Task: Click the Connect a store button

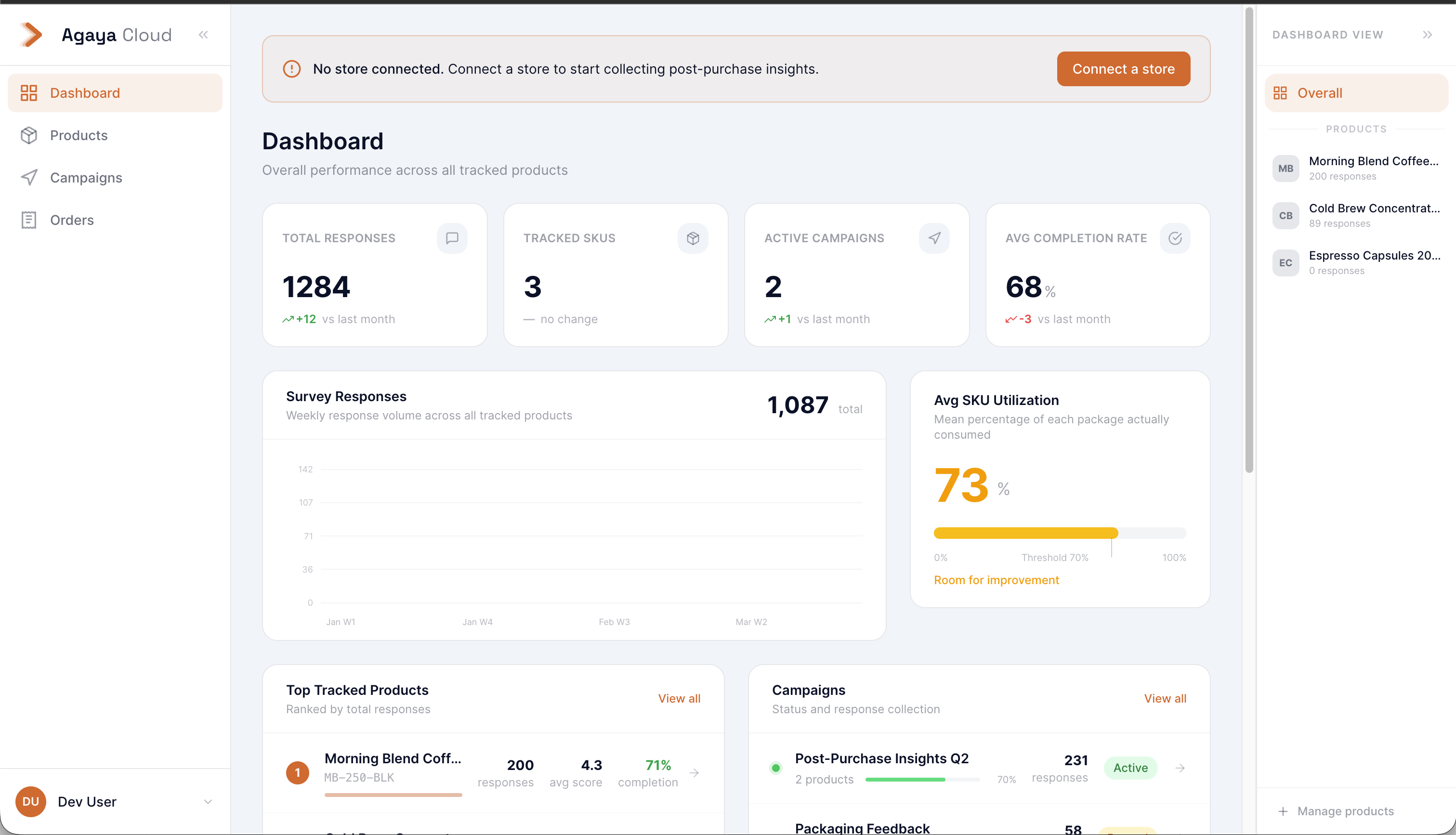Action: [x=1123, y=69]
